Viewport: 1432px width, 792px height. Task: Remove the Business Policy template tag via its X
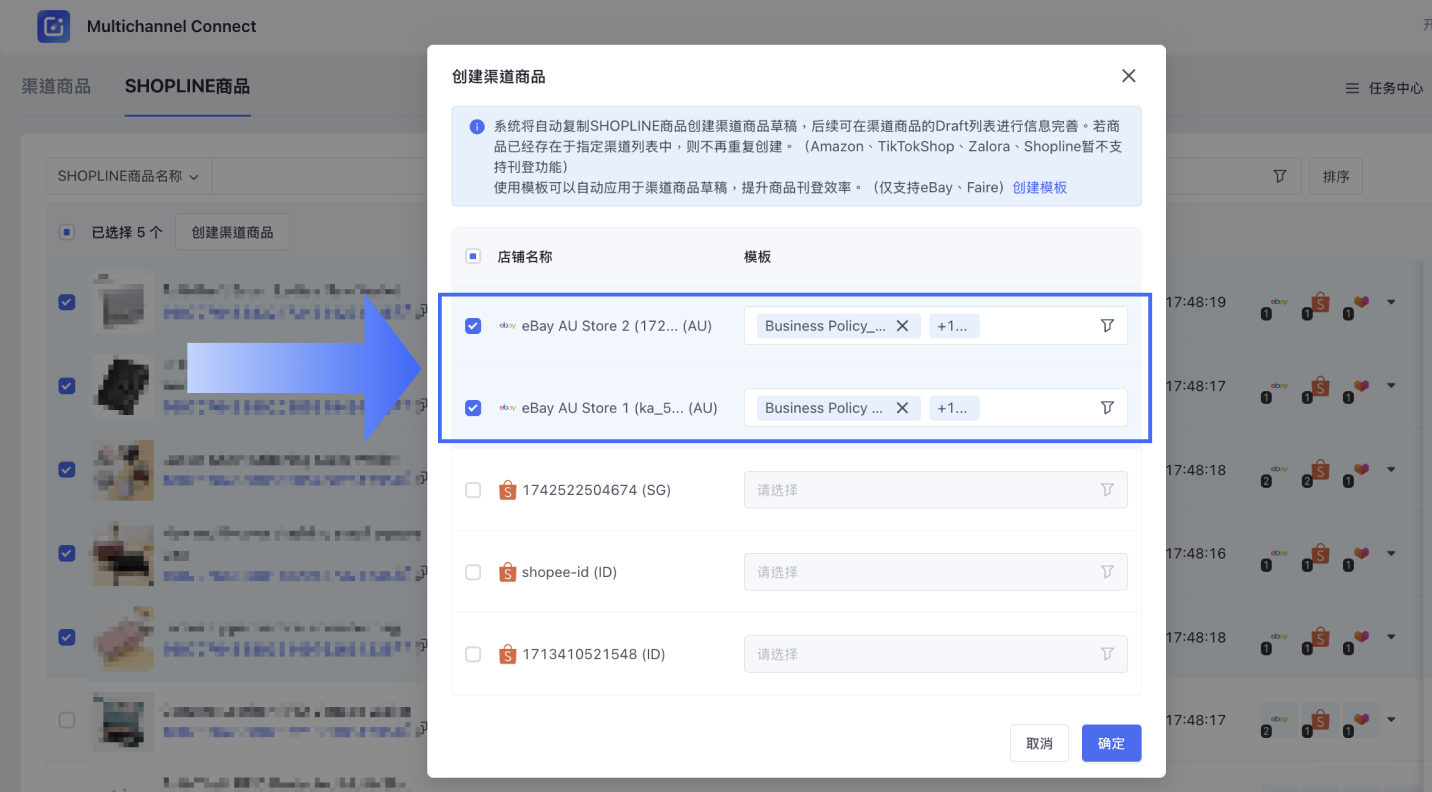(902, 325)
